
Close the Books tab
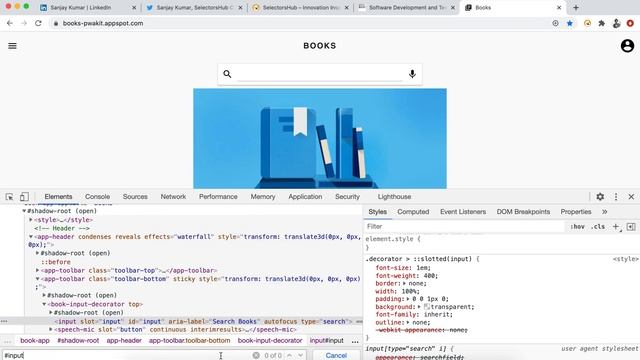coord(559,7)
